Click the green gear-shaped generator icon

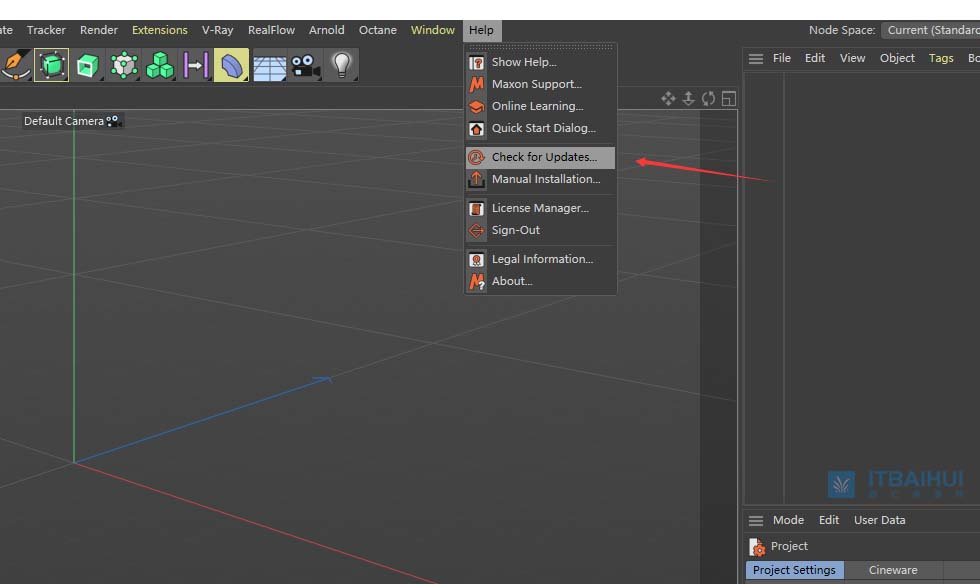(x=124, y=65)
